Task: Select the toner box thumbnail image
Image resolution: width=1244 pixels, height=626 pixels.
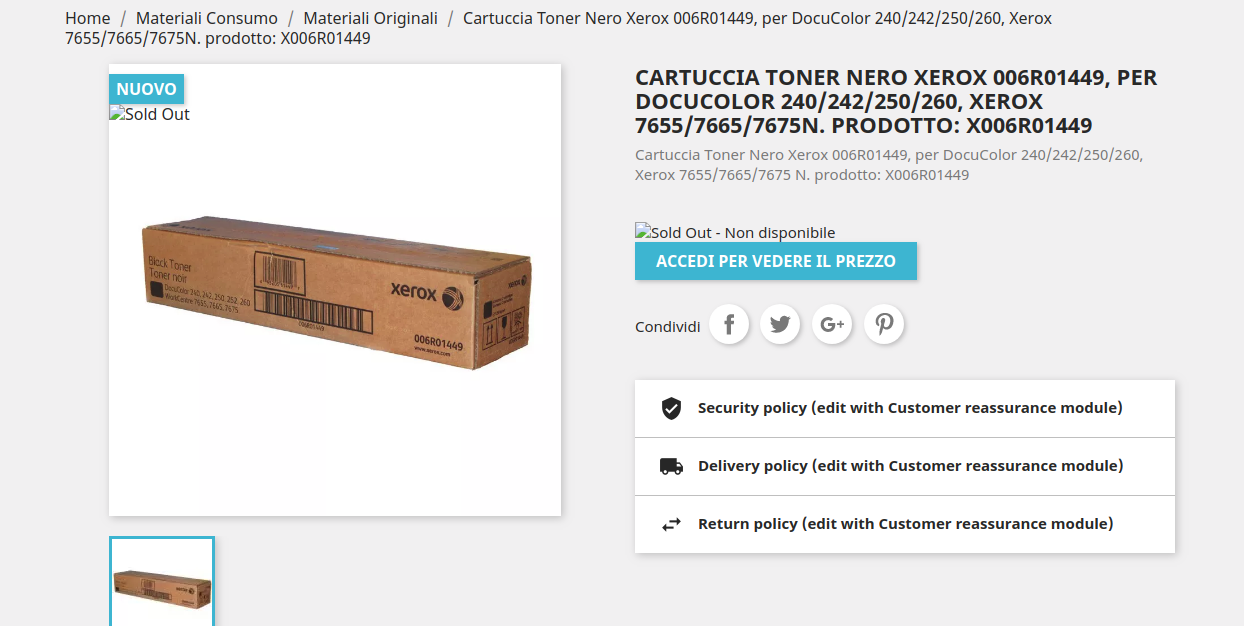Action: click(162, 582)
